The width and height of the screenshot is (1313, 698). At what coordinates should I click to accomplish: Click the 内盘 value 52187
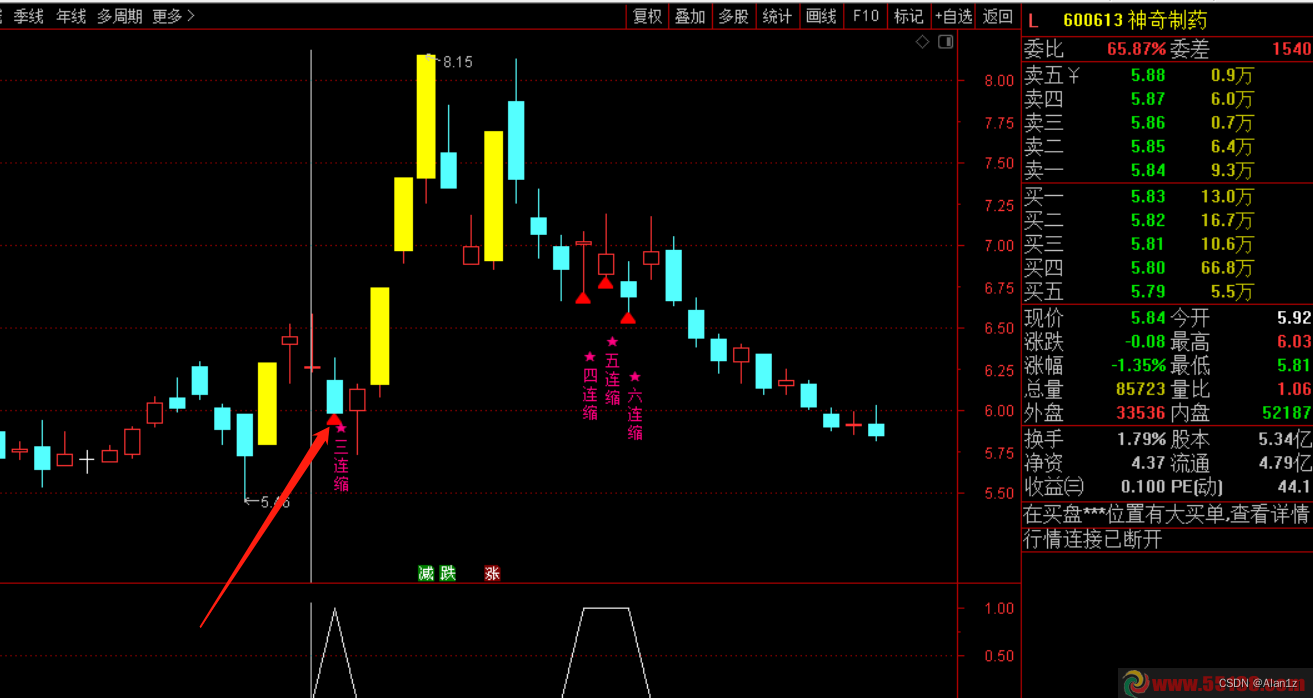point(1286,412)
